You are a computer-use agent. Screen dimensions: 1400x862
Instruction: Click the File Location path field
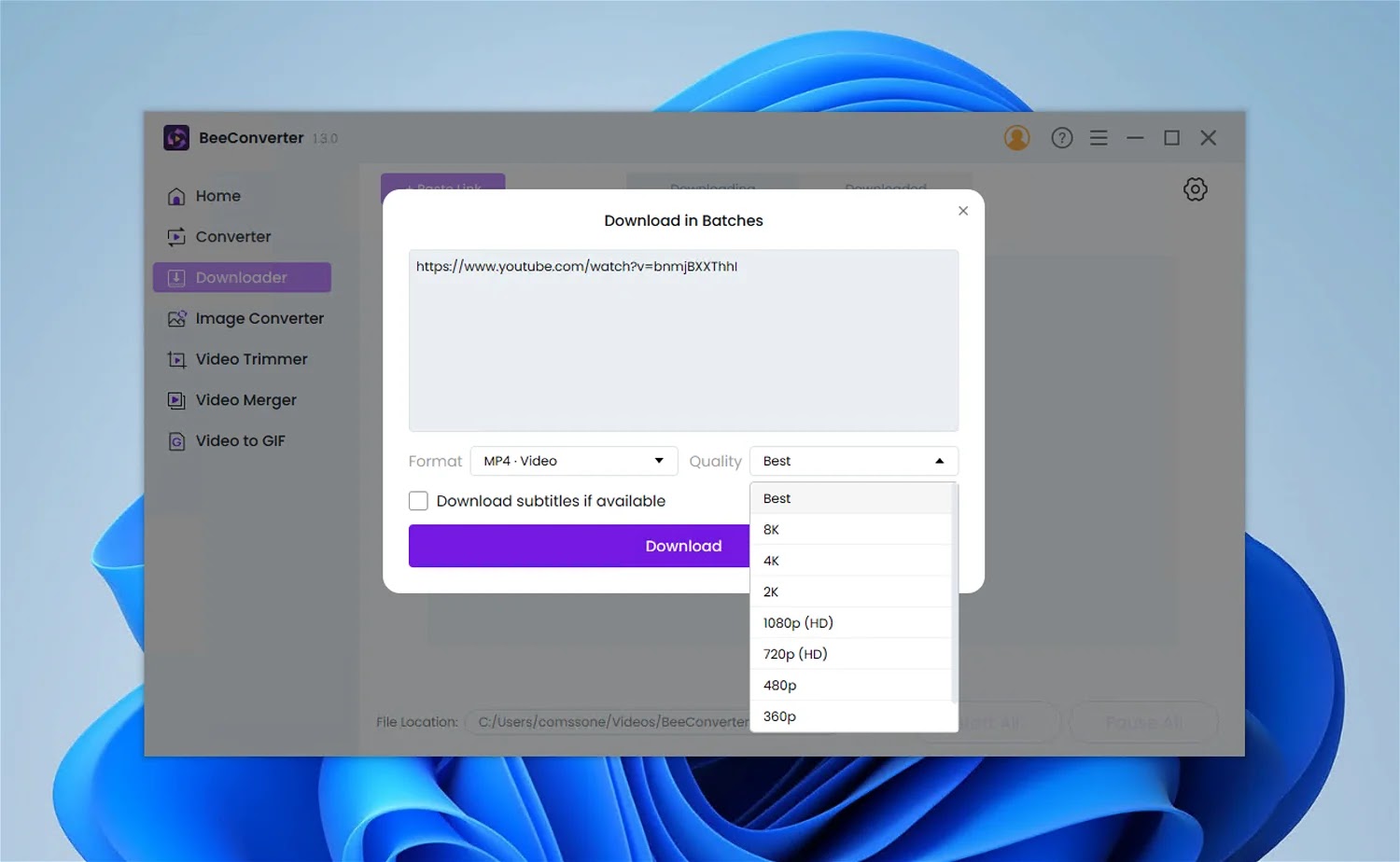(x=608, y=722)
